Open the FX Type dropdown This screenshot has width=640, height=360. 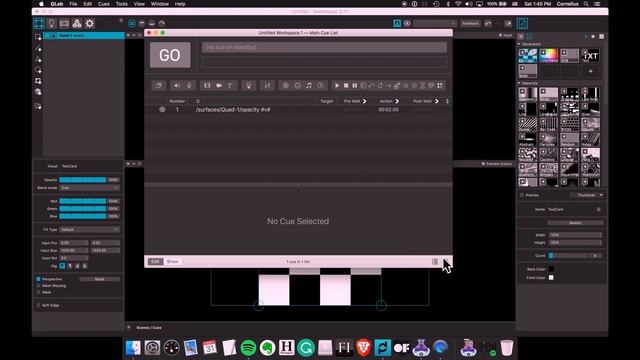(x=89, y=229)
